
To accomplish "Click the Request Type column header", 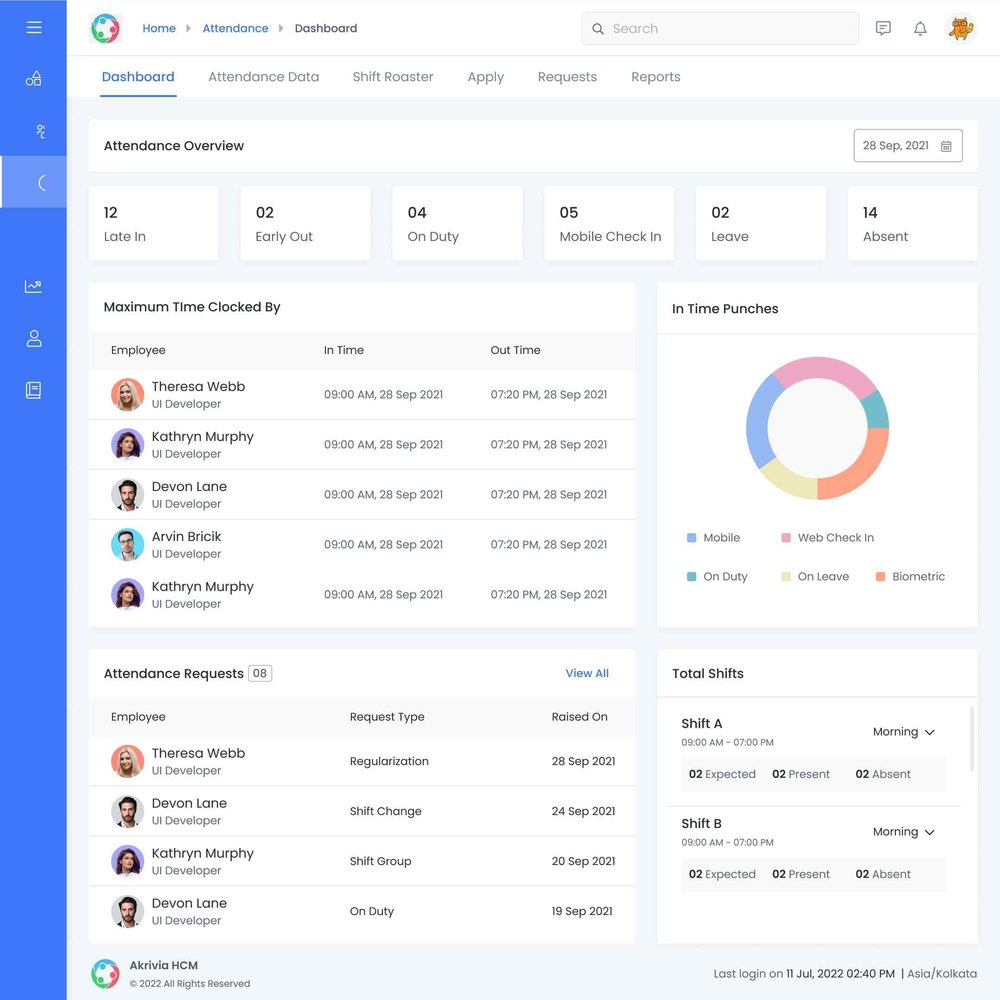I will click(x=387, y=717).
